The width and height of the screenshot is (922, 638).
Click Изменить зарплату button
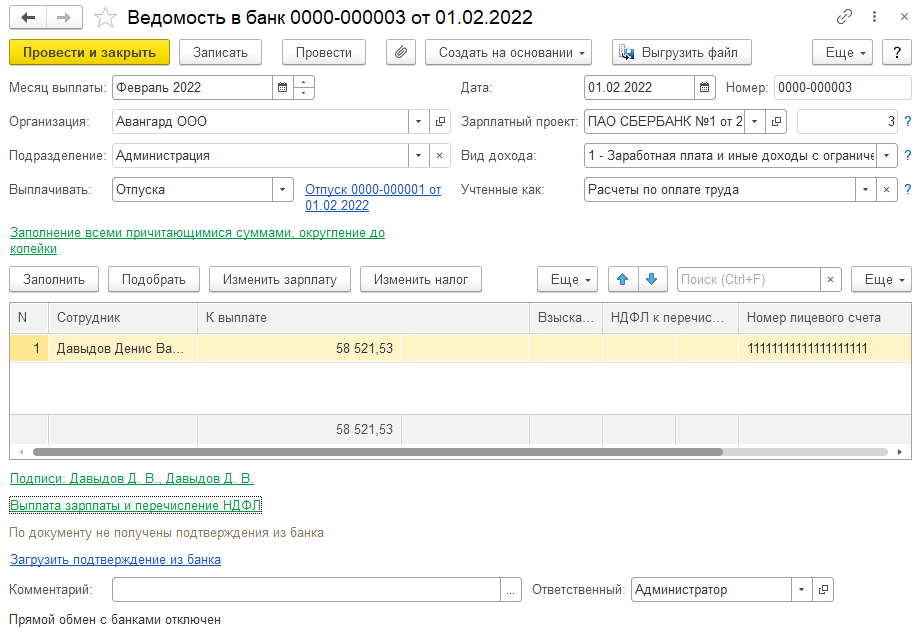pyautogui.click(x=280, y=279)
